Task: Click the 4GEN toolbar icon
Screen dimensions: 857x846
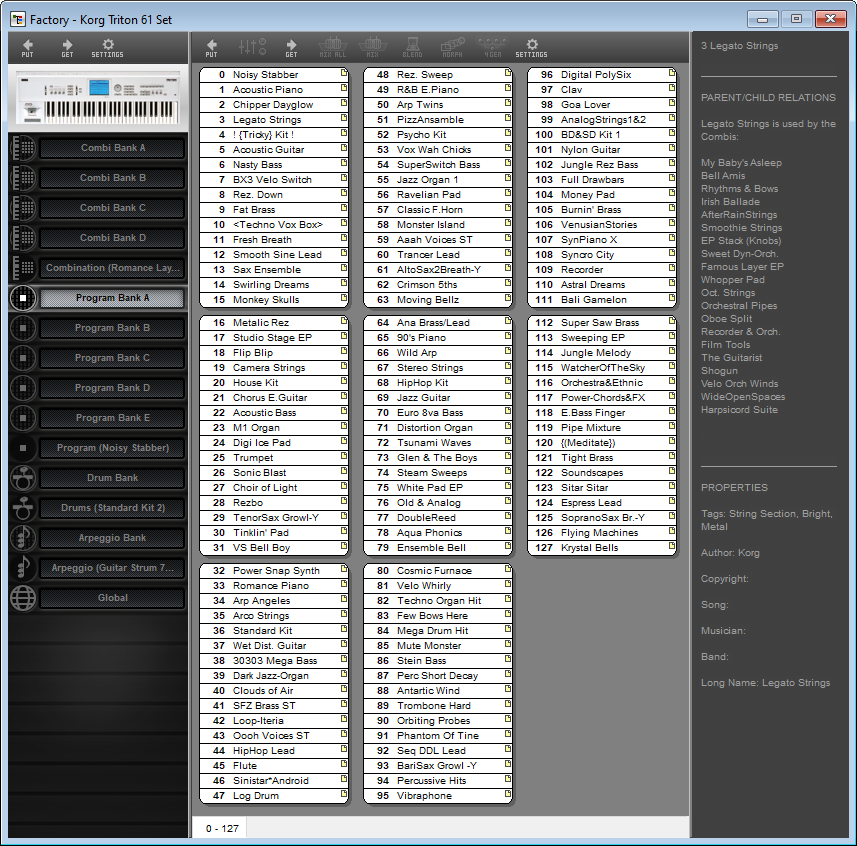Action: (x=492, y=48)
